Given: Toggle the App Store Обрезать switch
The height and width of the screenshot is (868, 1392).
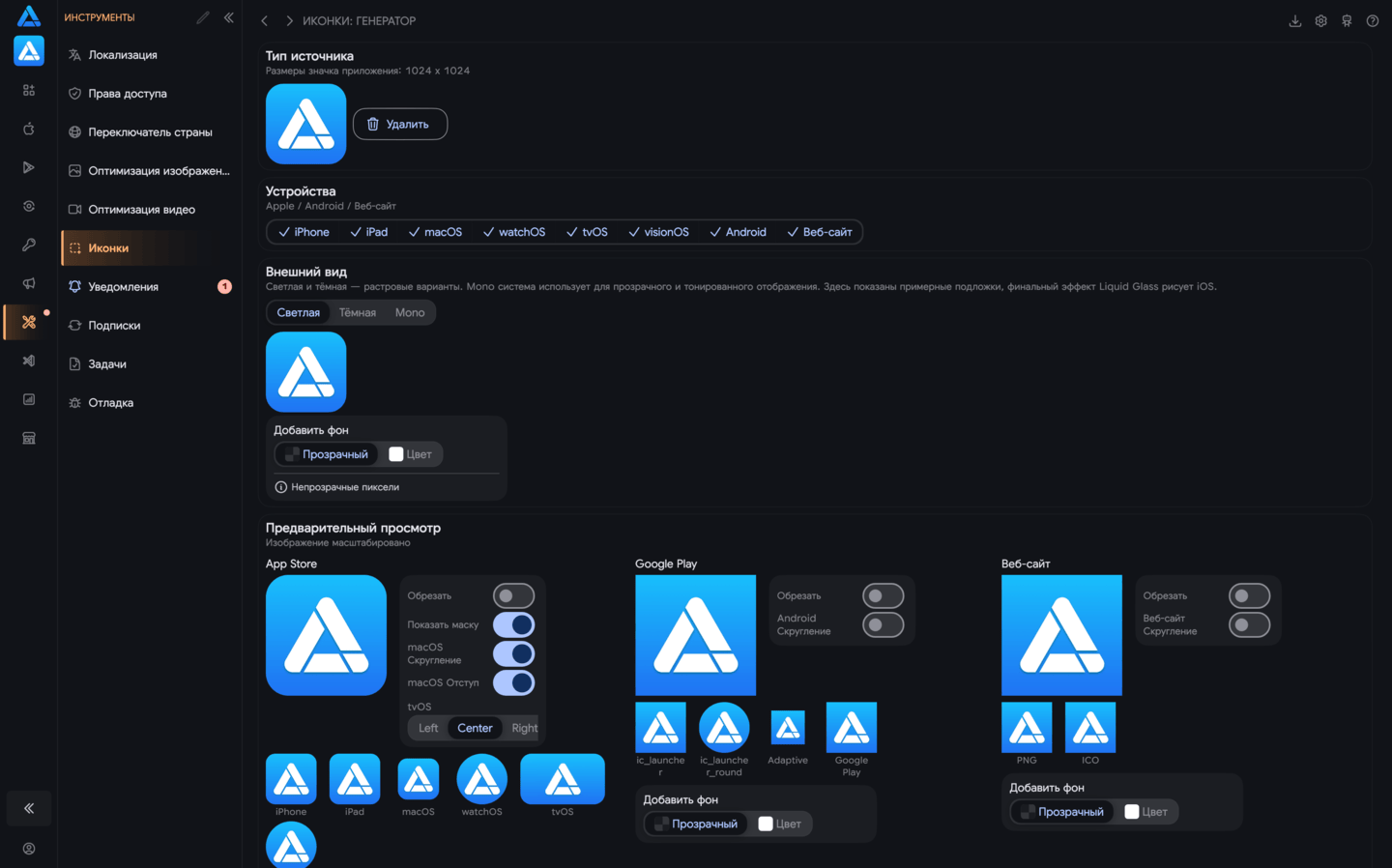Looking at the screenshot, I should tap(513, 595).
